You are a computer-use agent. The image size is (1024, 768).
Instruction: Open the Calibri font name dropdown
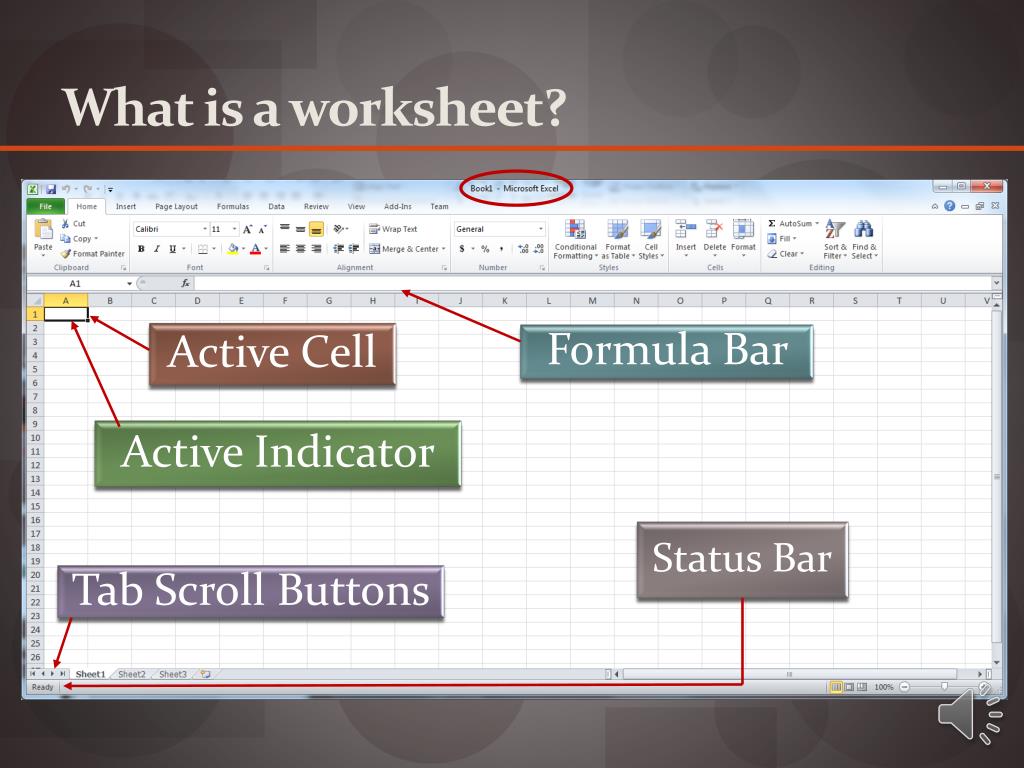pyautogui.click(x=204, y=229)
